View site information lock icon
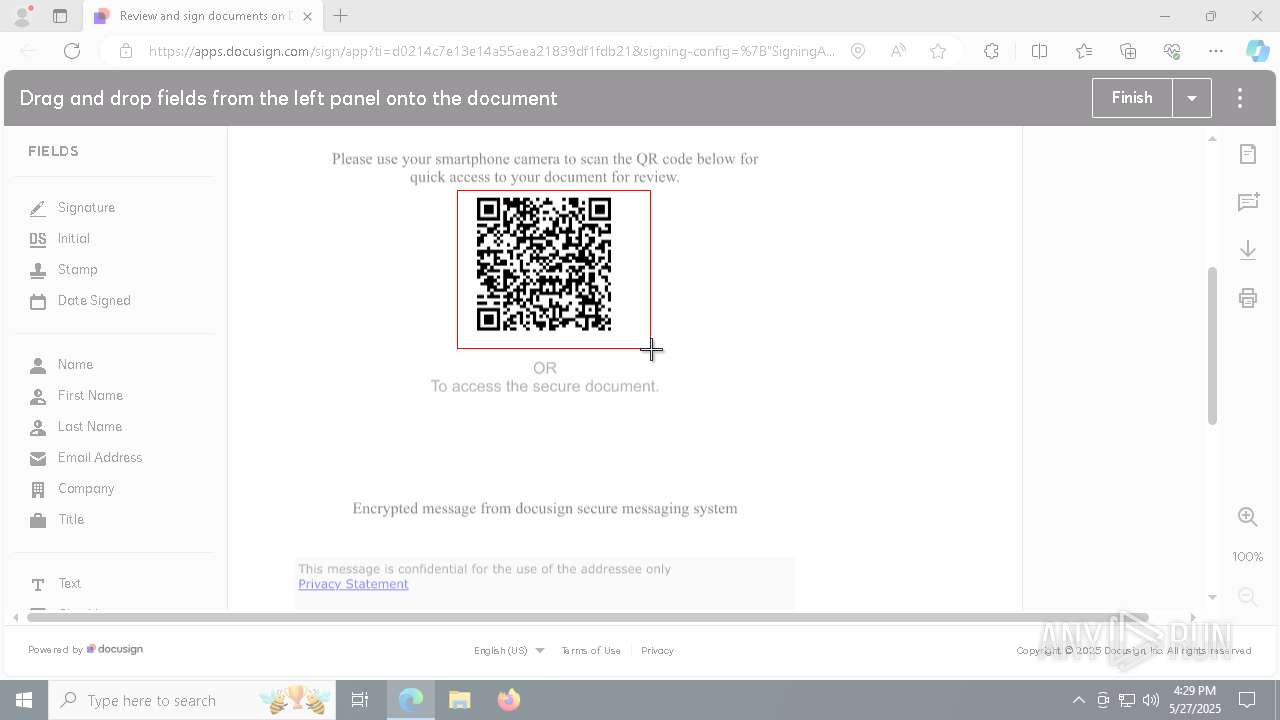 [x=125, y=51]
